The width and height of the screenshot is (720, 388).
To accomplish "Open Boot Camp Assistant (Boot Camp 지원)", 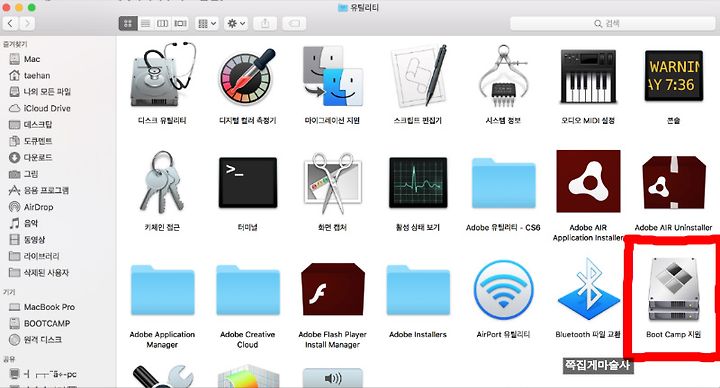I will tap(674, 289).
